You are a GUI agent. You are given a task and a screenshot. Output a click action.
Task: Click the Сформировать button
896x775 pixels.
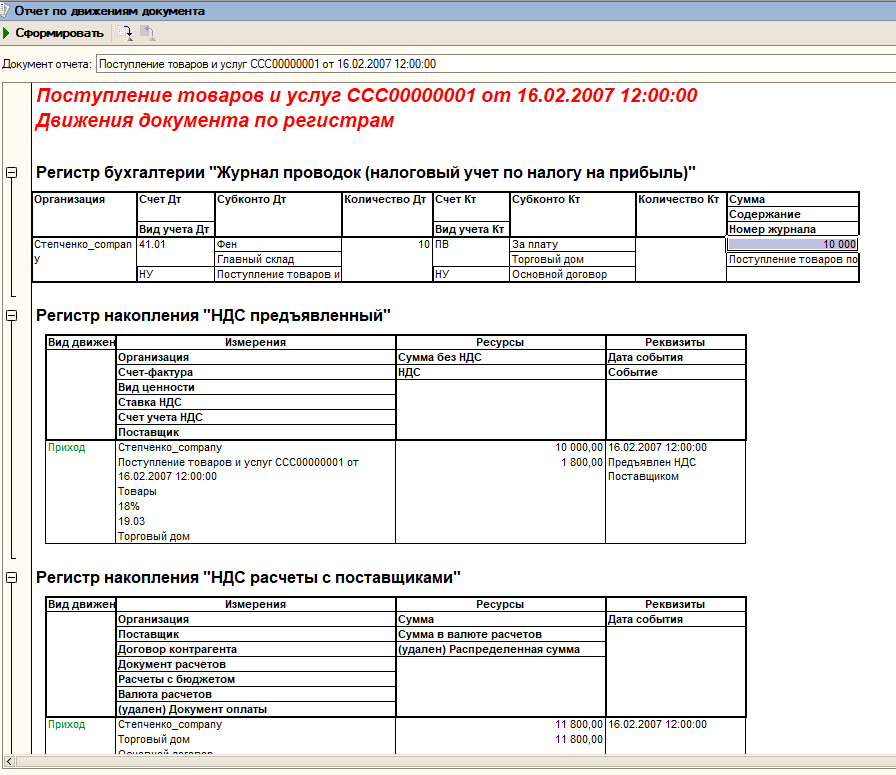pyautogui.click(x=53, y=33)
